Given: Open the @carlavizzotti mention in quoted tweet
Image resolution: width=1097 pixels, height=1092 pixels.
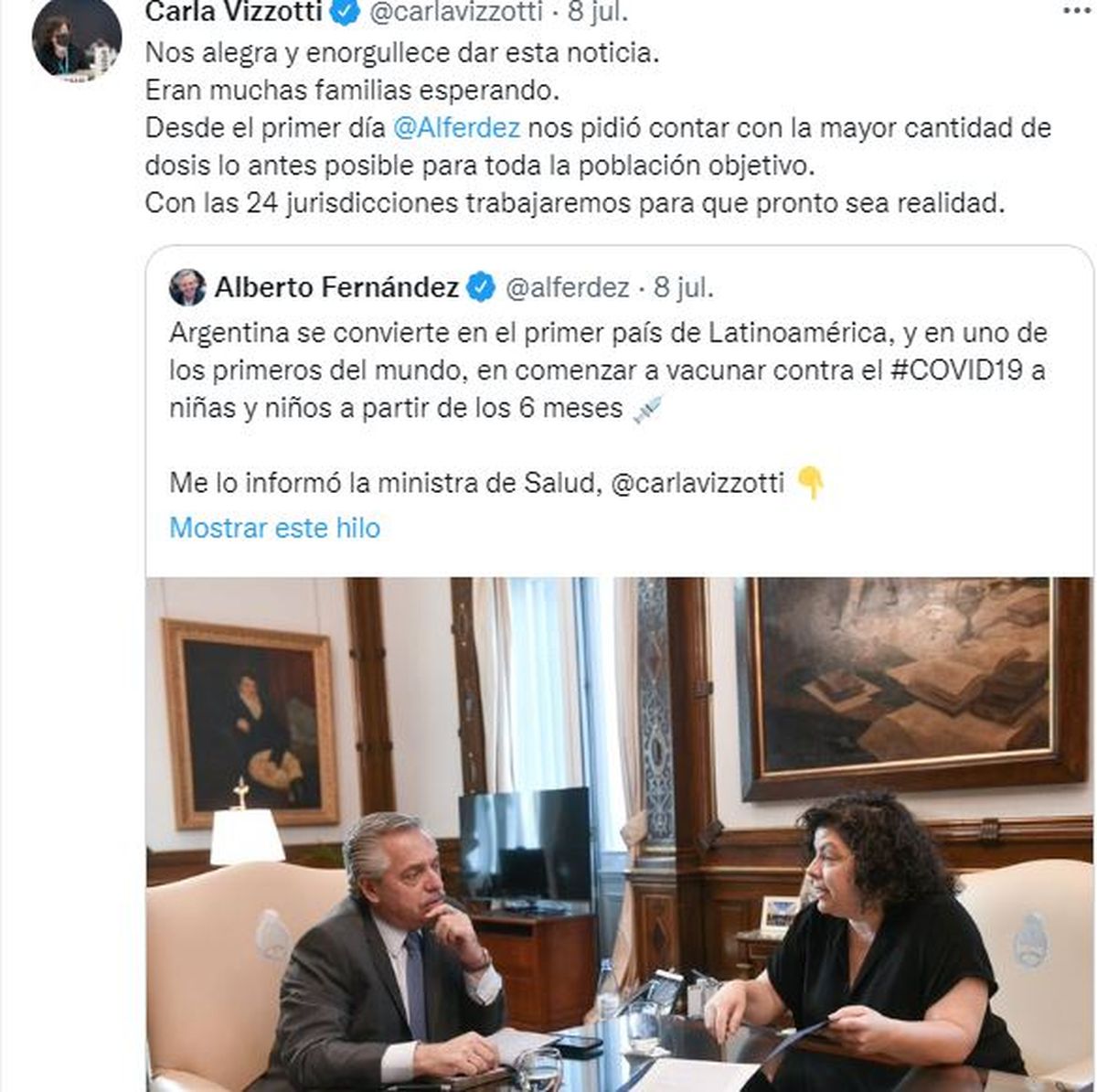Looking at the screenshot, I should 697,483.
